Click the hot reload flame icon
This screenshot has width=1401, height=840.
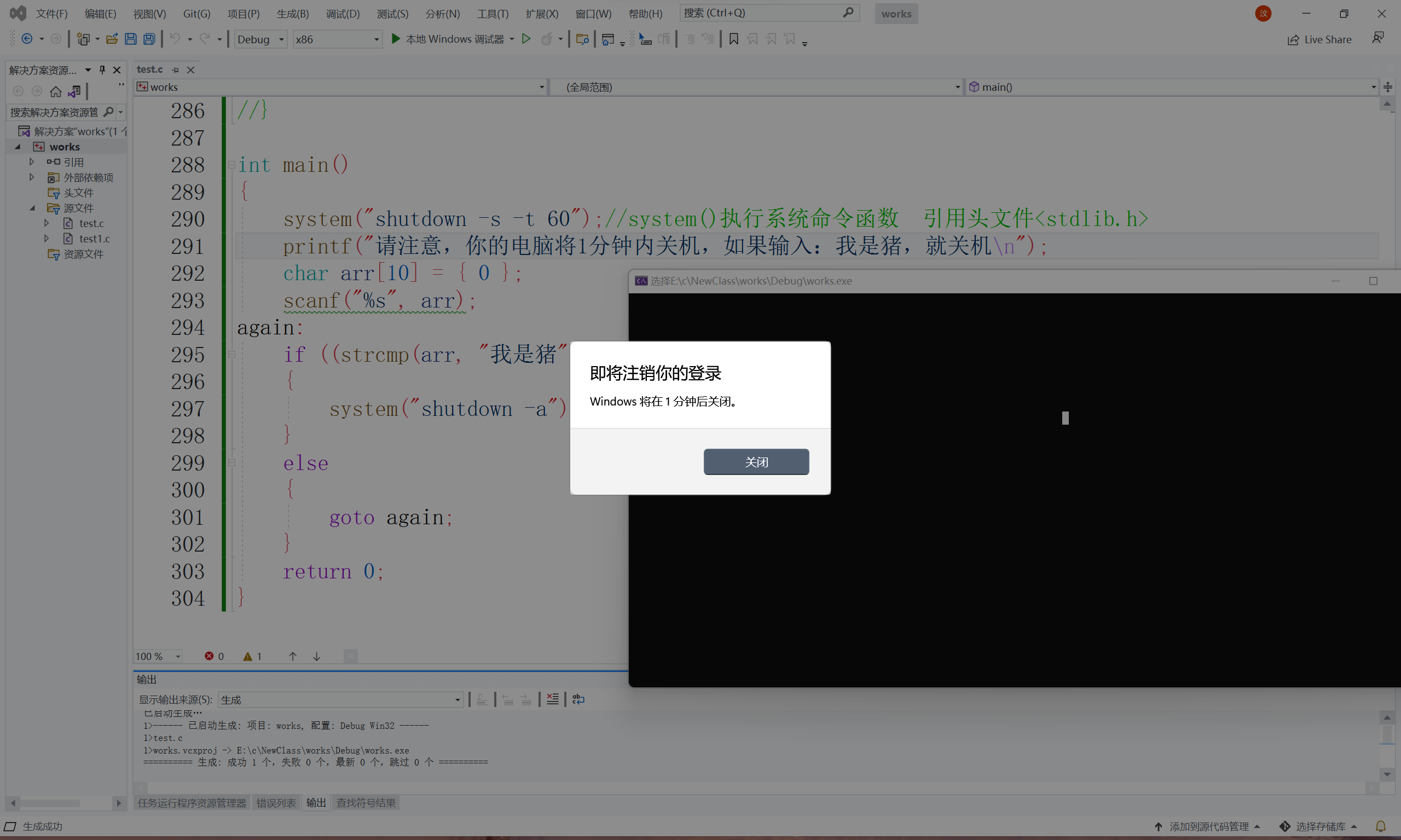click(x=546, y=38)
